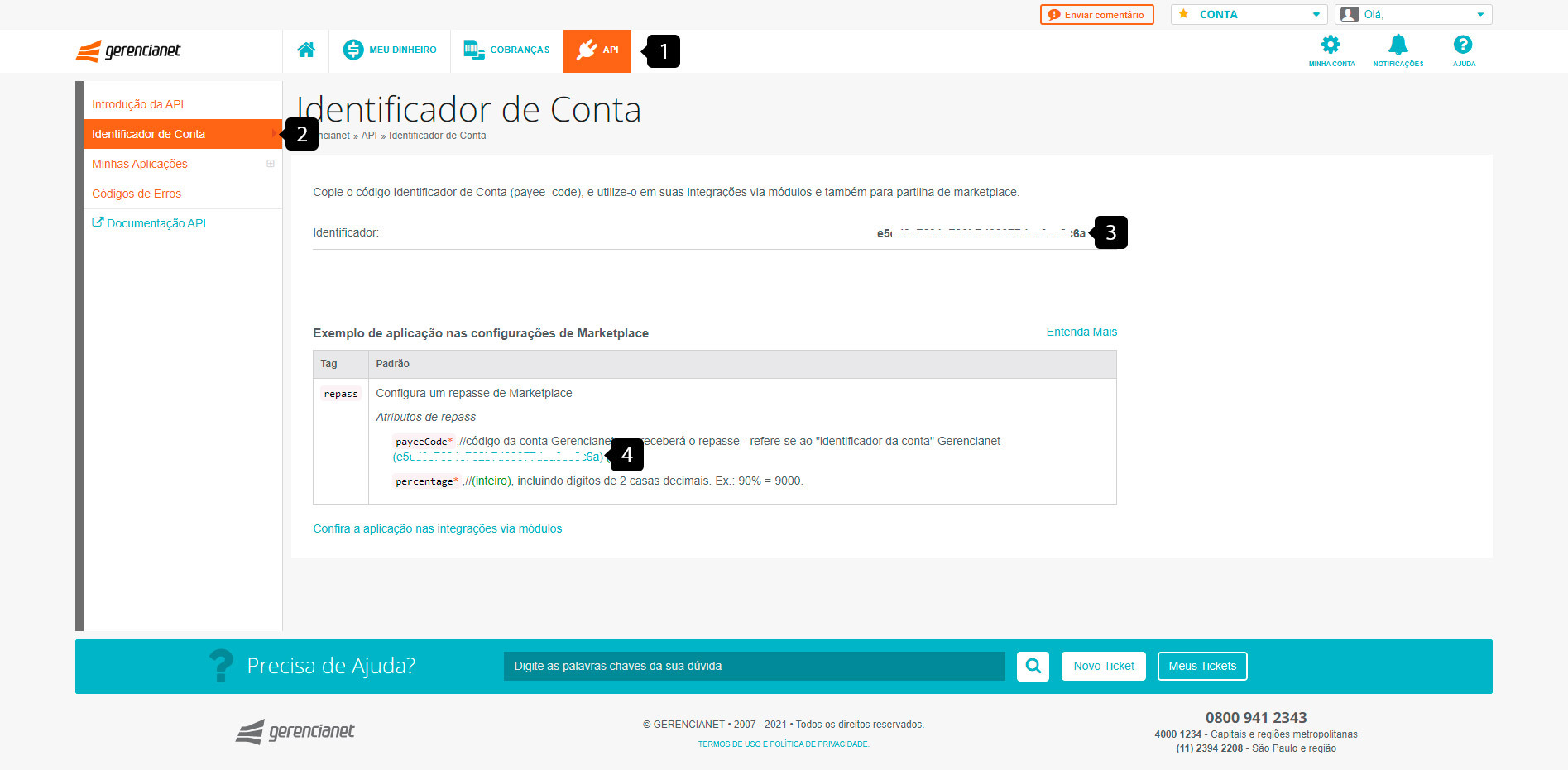Select Identificador de Conta sidebar item
This screenshot has width=1568, height=770.
pyautogui.click(x=182, y=134)
